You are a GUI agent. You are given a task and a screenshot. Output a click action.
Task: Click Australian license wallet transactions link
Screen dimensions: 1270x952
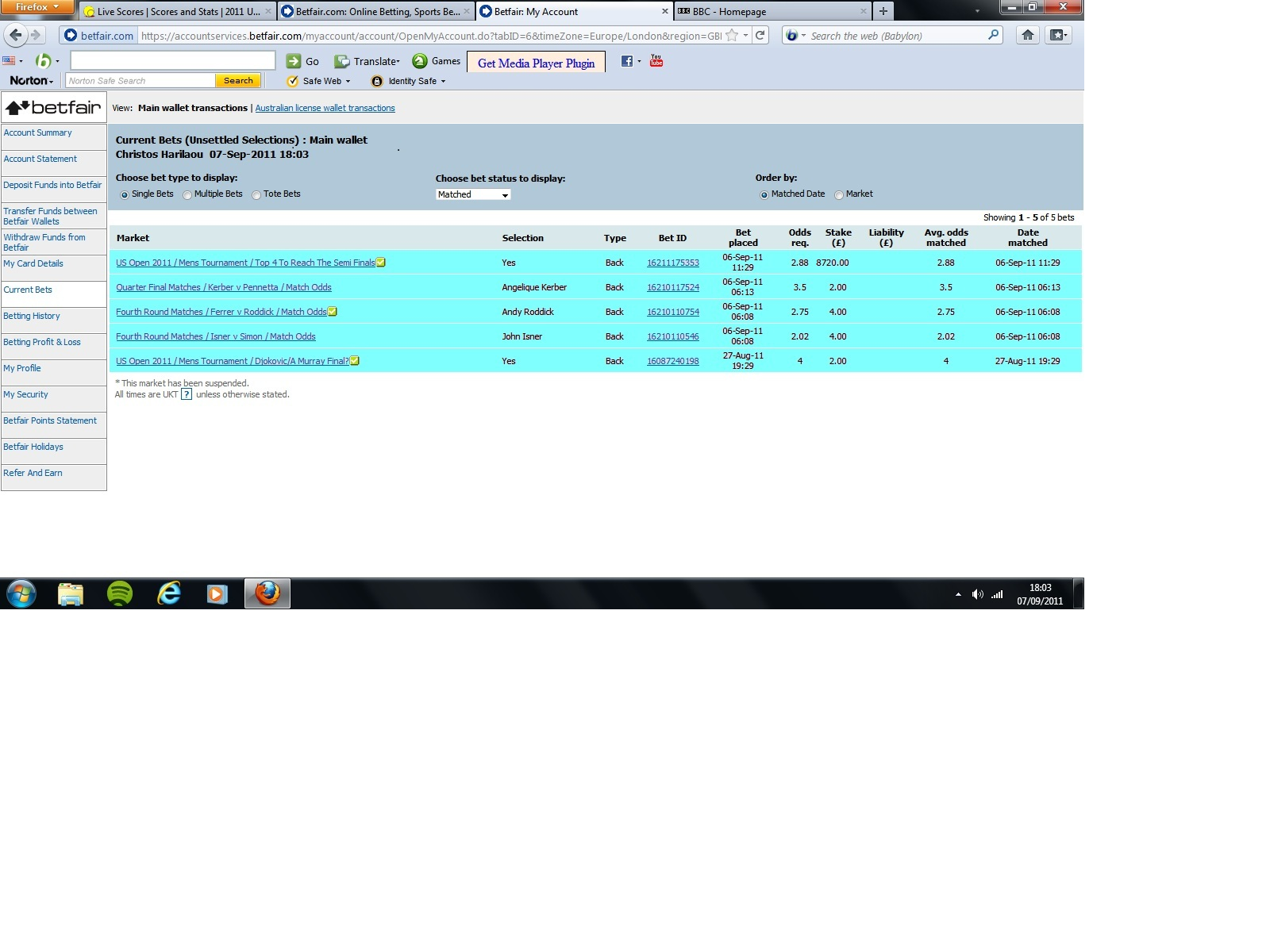click(325, 108)
